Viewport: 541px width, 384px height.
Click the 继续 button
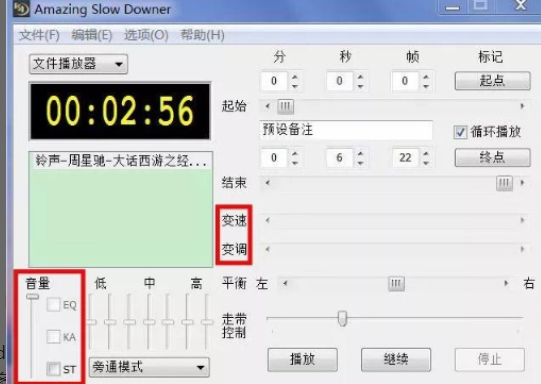396,360
